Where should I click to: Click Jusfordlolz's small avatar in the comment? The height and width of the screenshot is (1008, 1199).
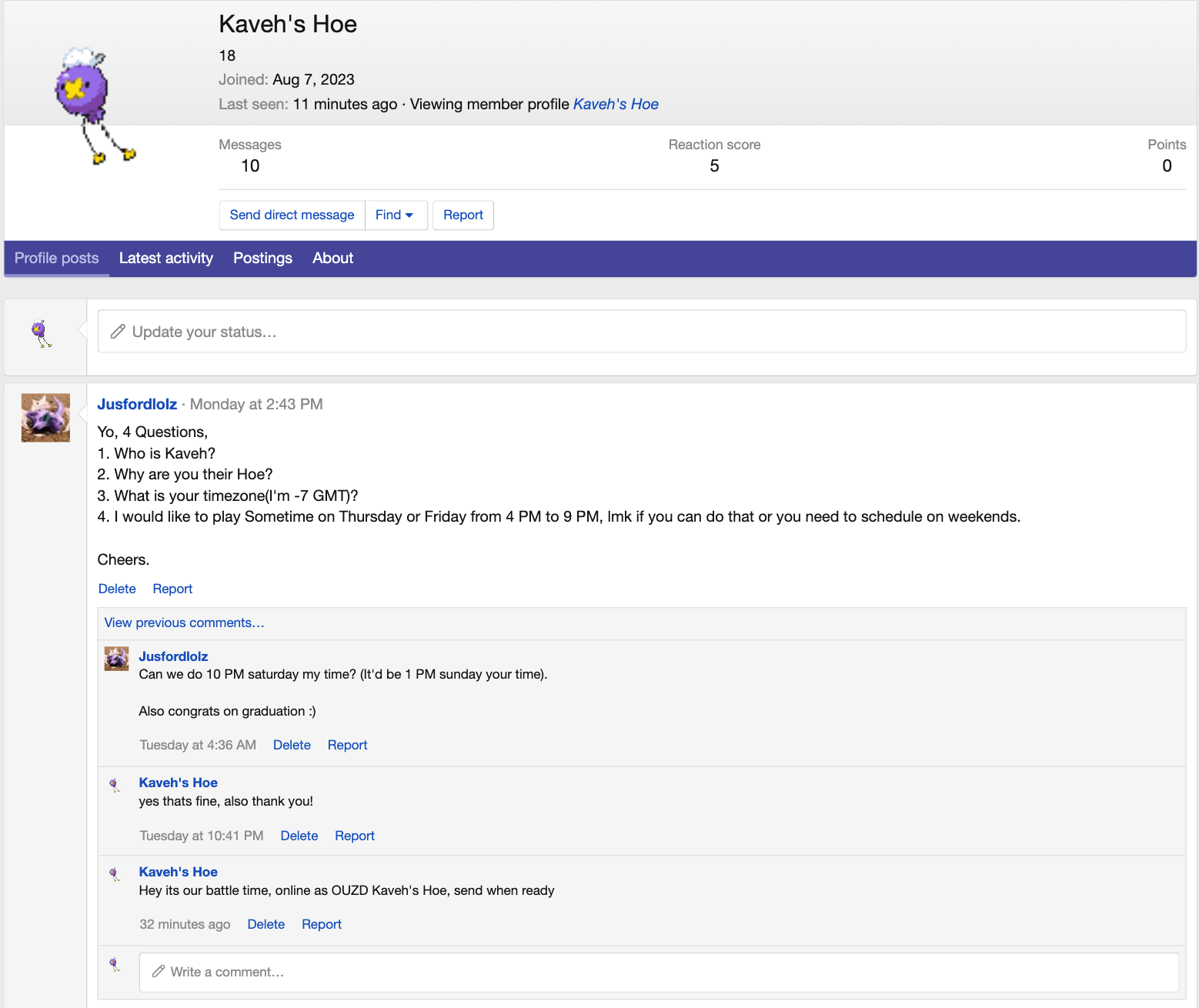tap(116, 659)
